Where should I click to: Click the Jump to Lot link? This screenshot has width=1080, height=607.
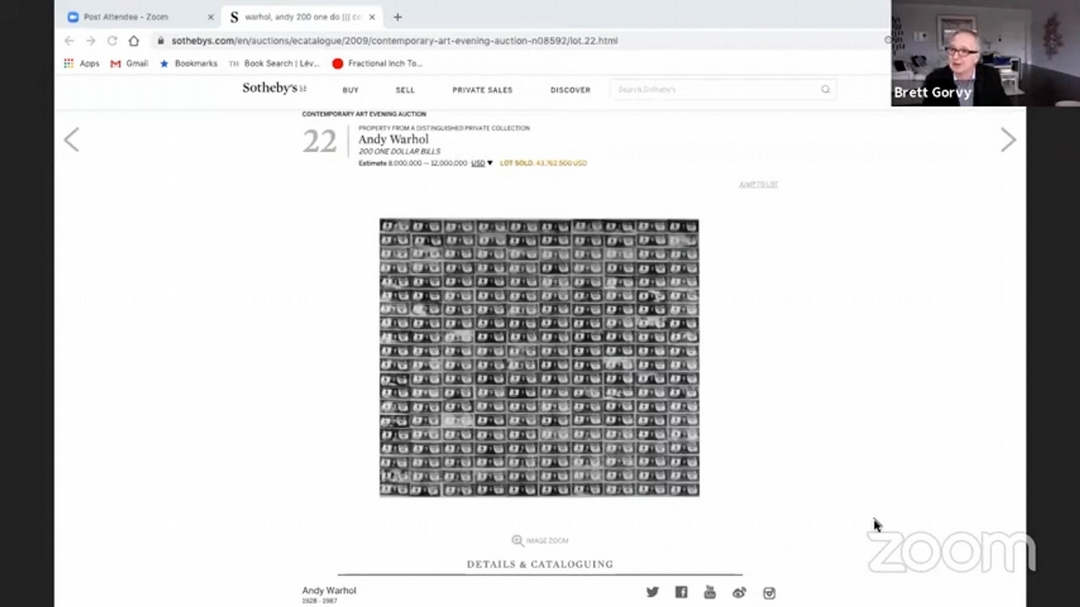point(758,185)
